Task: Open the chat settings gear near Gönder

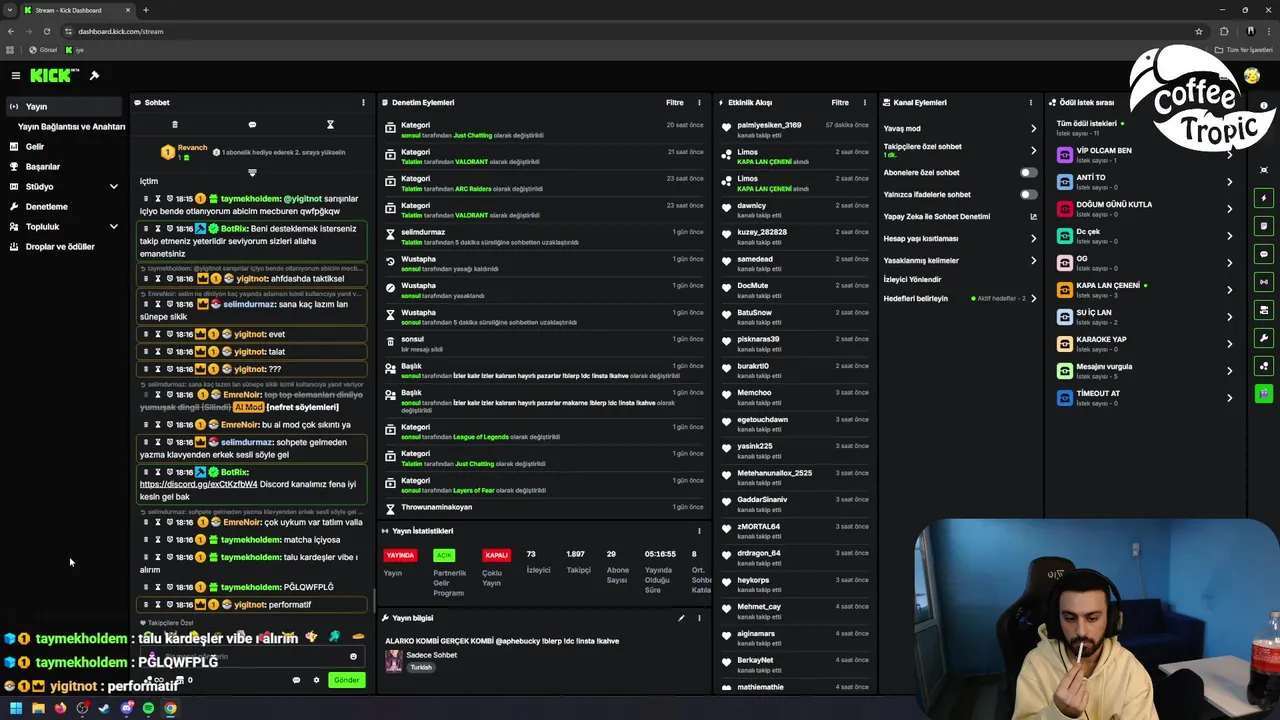Action: coord(316,680)
